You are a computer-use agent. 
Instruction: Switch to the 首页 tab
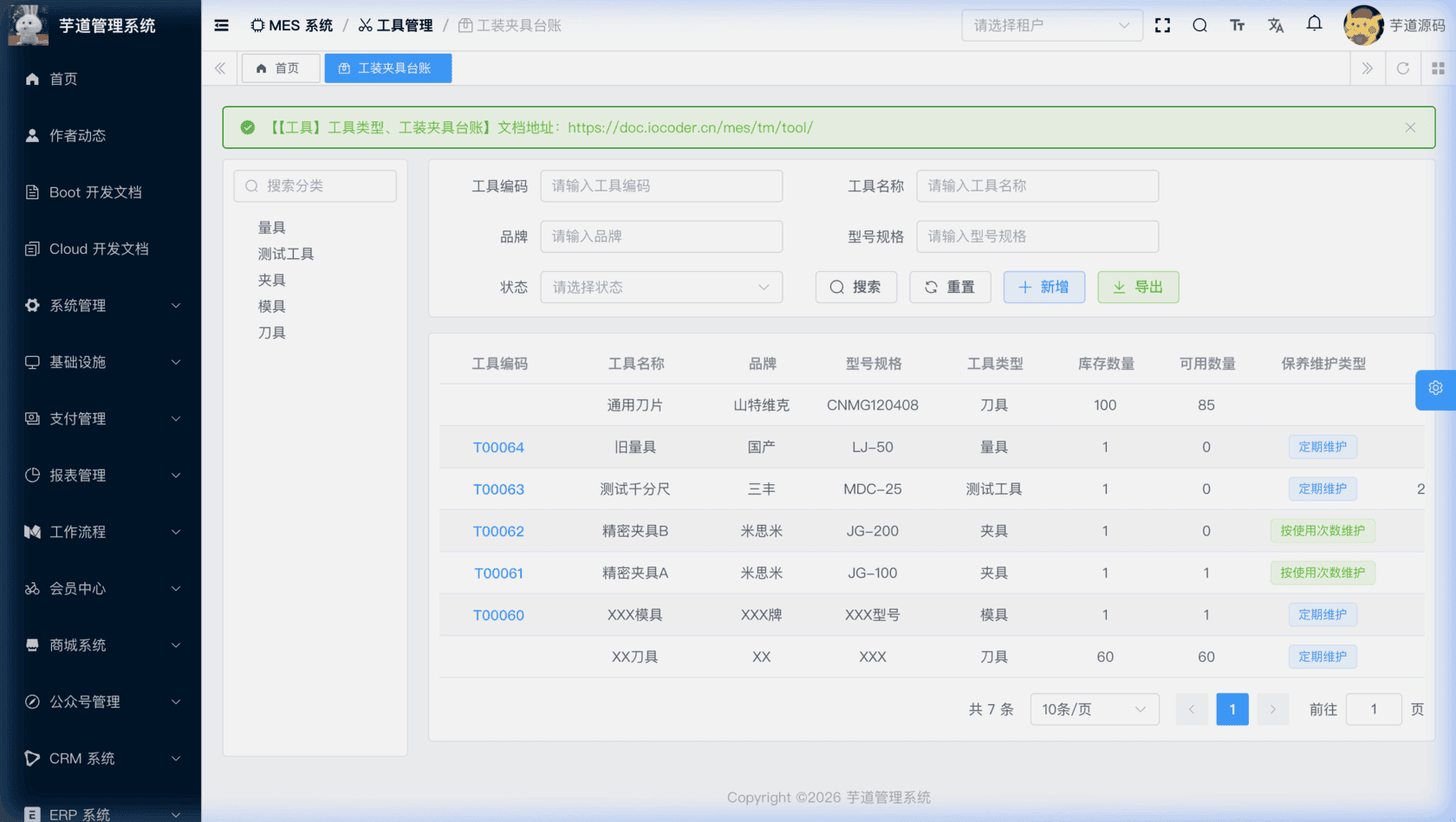coord(280,68)
